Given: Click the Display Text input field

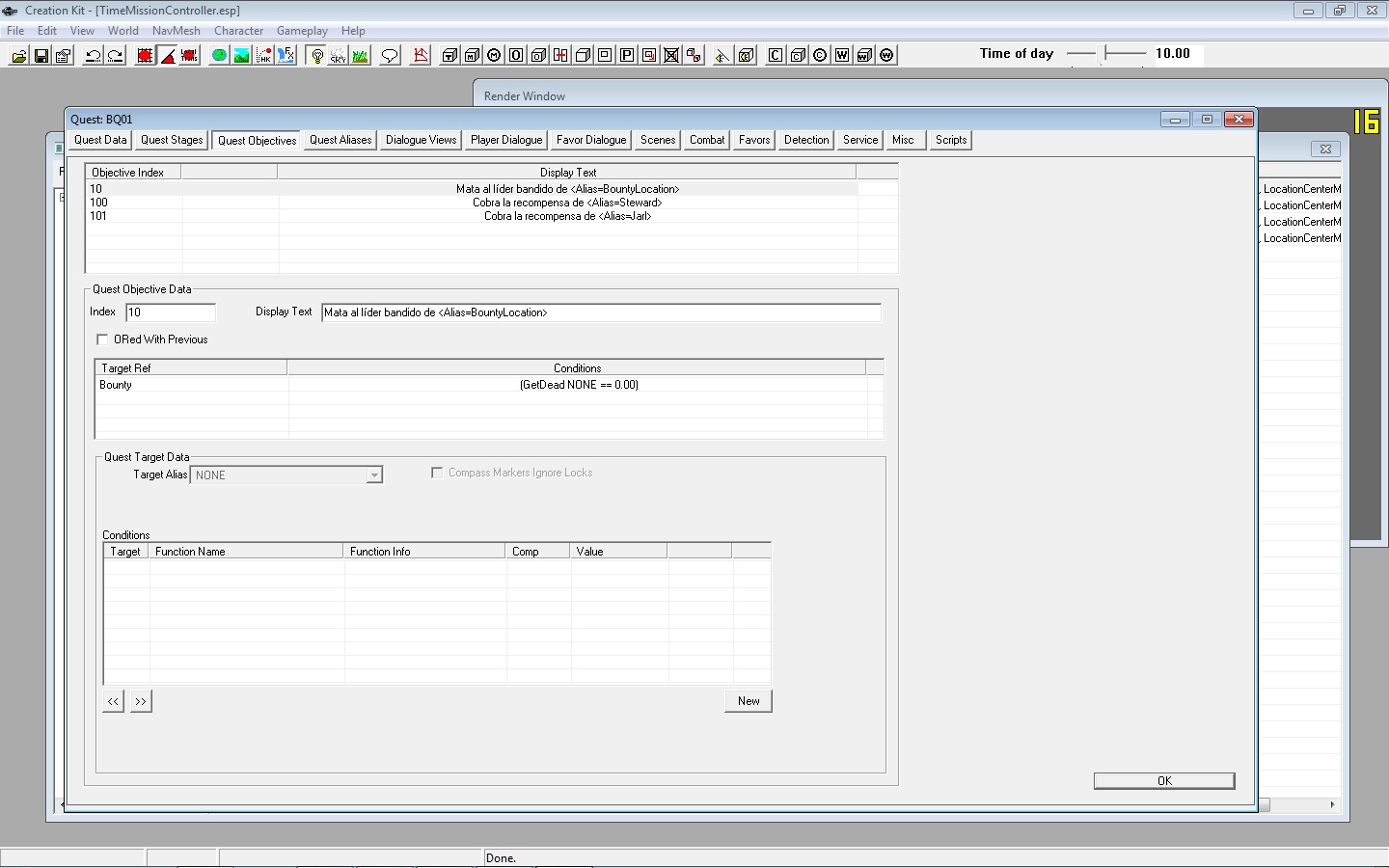Looking at the screenshot, I should coord(601,312).
